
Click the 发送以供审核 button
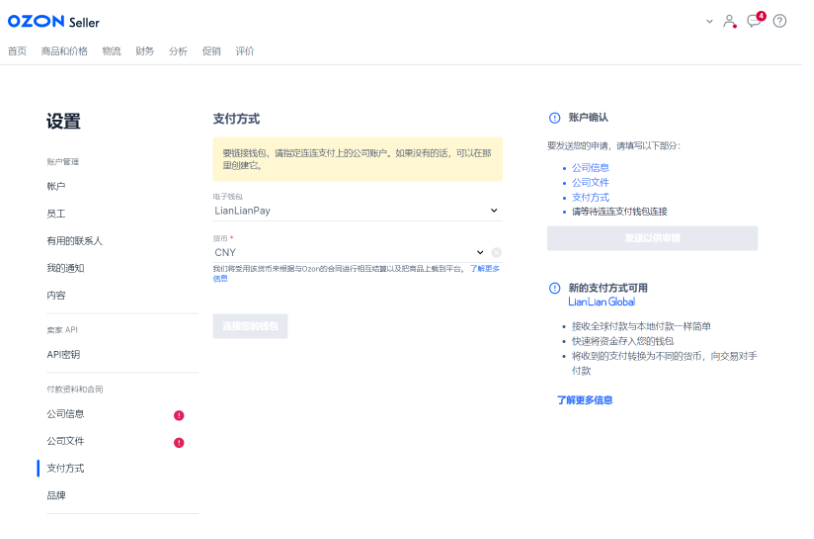click(653, 238)
